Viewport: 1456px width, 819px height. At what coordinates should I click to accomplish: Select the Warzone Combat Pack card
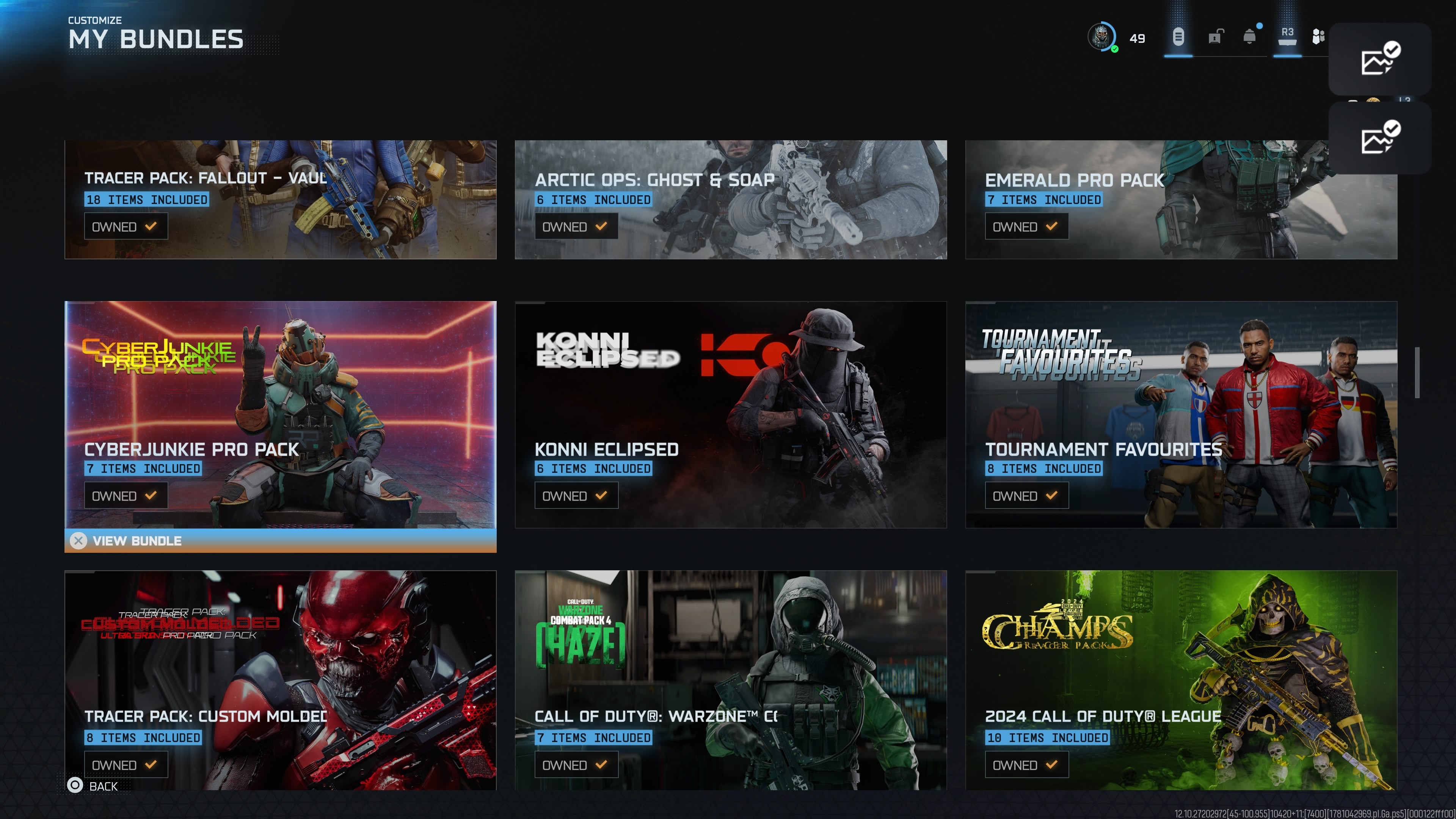tap(731, 681)
